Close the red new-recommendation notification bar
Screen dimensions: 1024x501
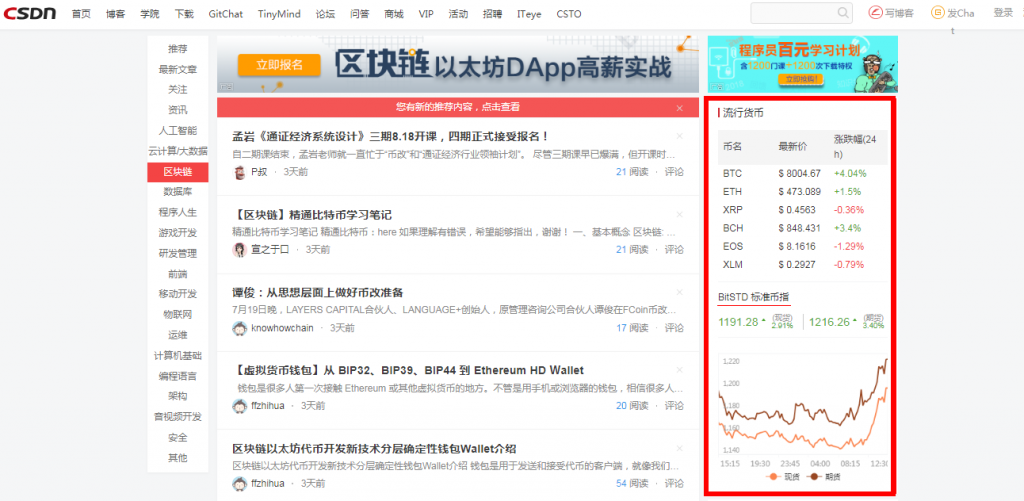(679, 108)
